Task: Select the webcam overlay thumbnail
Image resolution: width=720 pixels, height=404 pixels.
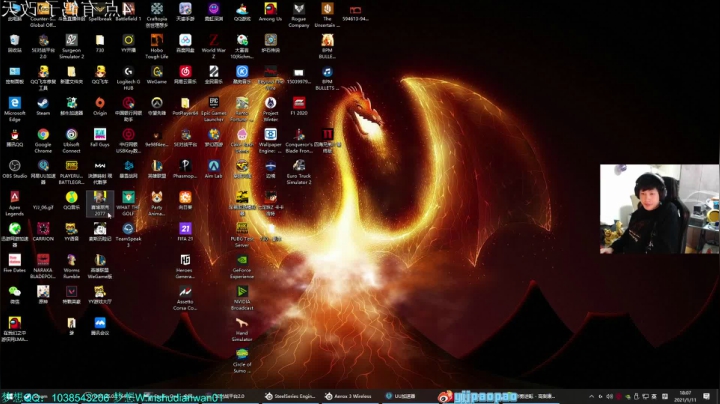Action: point(659,209)
